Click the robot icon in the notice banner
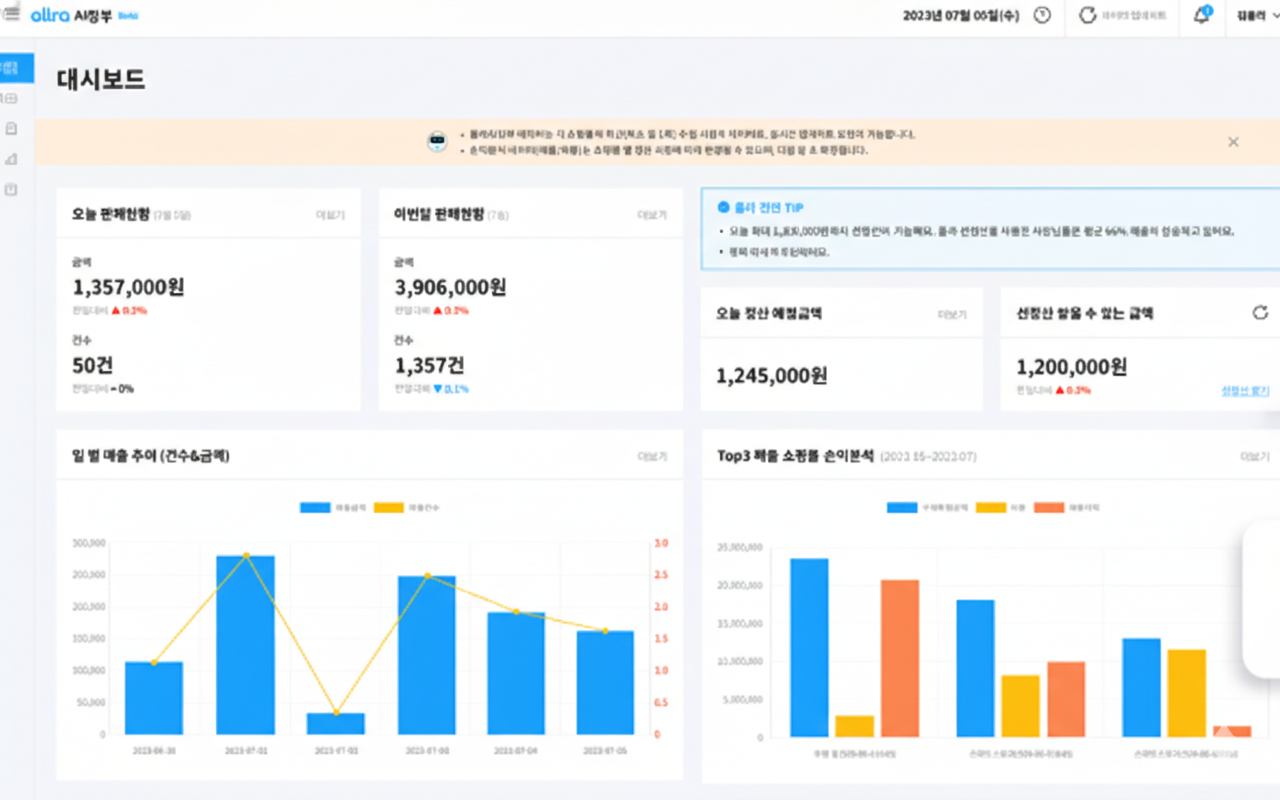Screen dimensions: 1280x800 [x=437, y=142]
